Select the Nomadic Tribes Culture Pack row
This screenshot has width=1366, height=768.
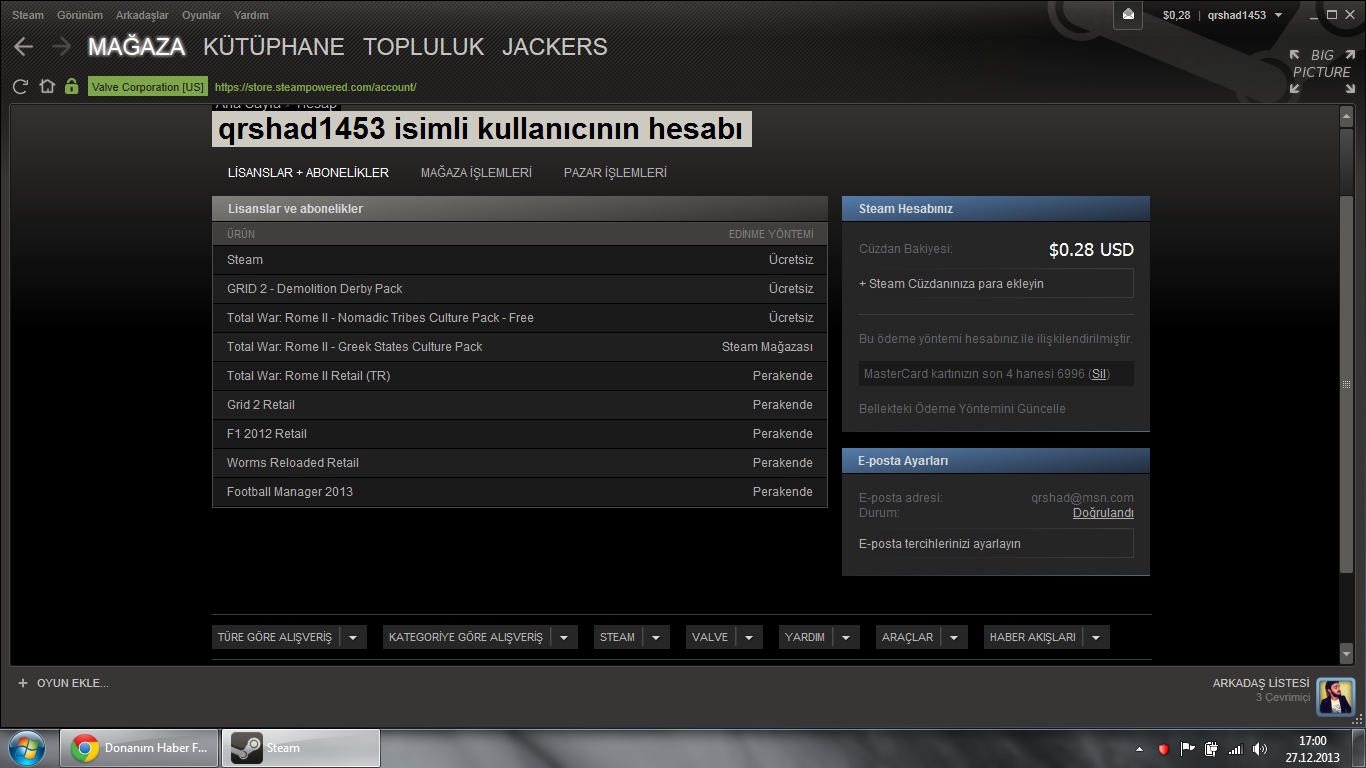pyautogui.click(x=520, y=318)
